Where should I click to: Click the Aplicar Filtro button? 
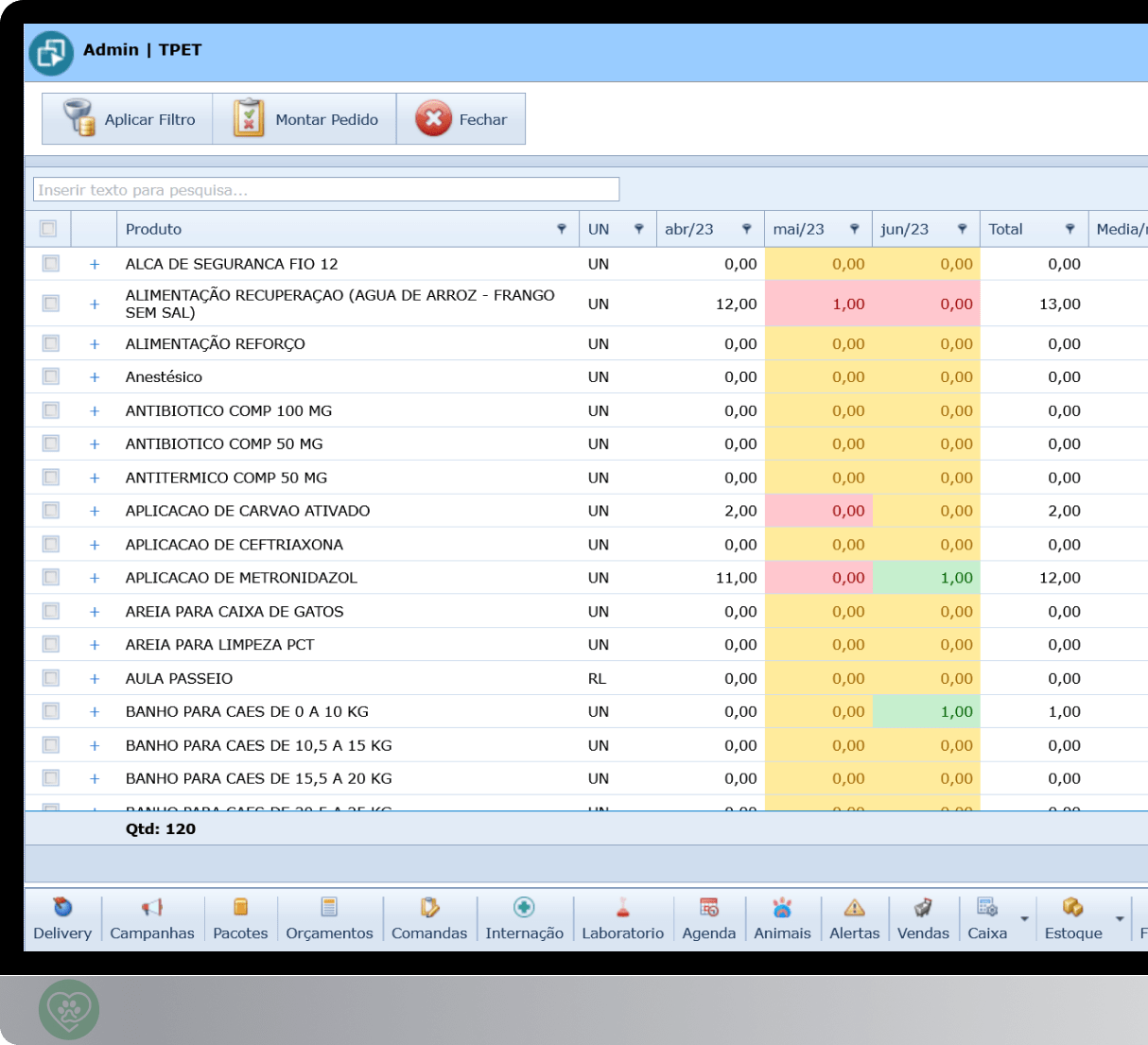(x=128, y=119)
